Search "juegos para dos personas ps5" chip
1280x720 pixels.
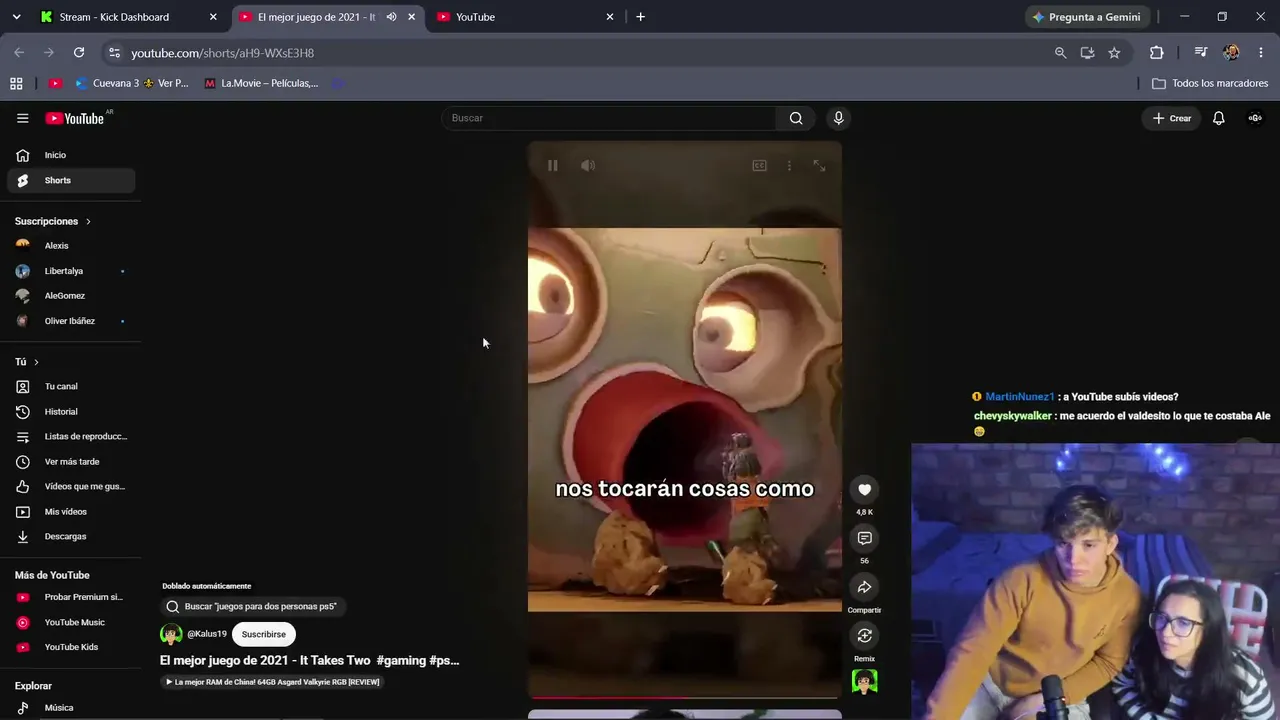pos(252,606)
